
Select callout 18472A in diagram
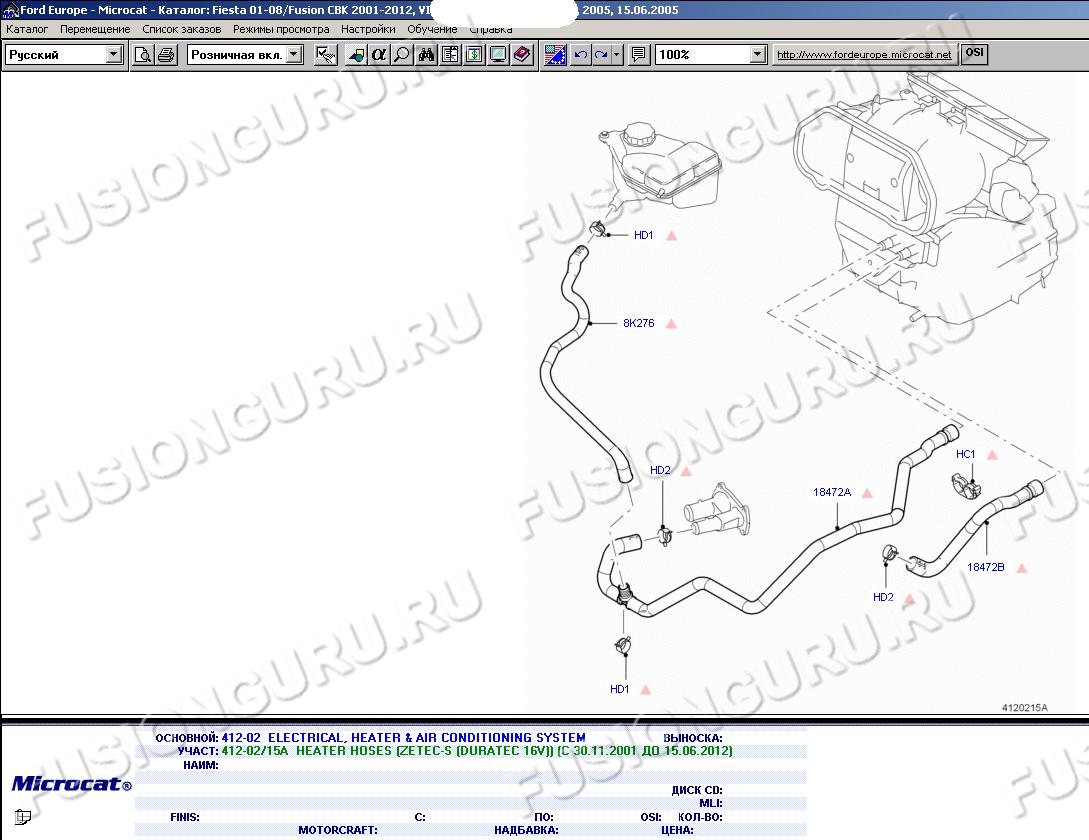832,492
